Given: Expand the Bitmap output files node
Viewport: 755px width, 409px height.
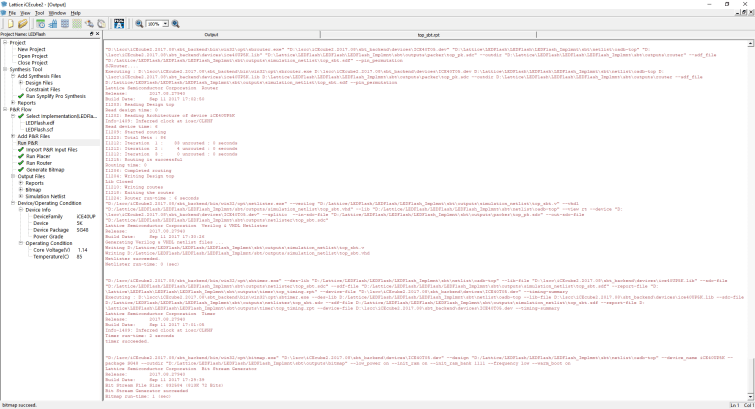Looking at the screenshot, I should [13, 189].
